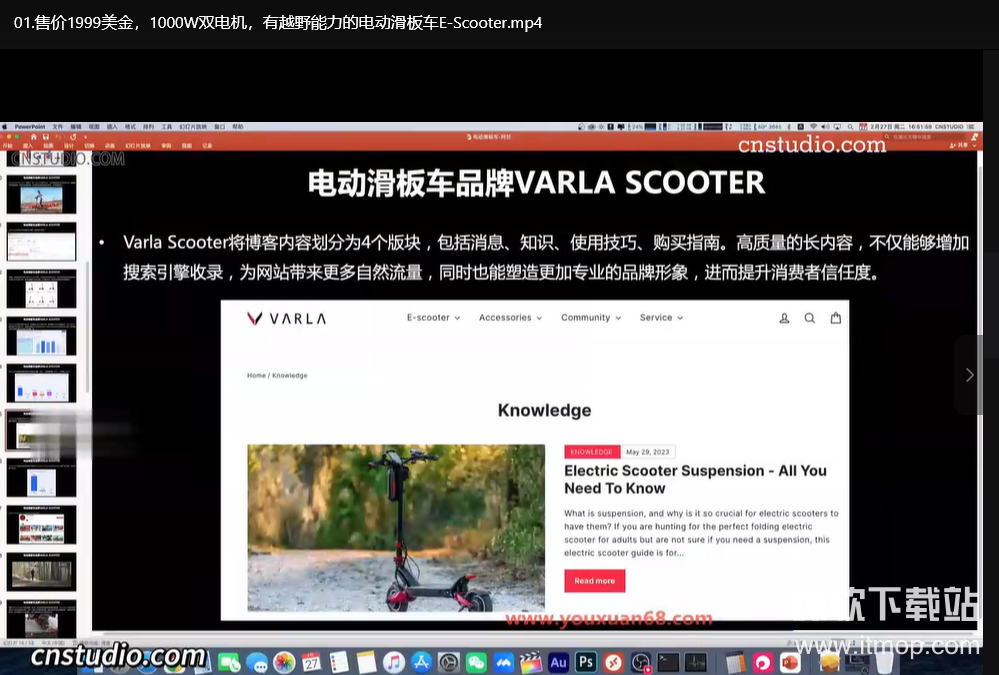
Task: Expand the Community dropdown menu
Action: point(591,317)
